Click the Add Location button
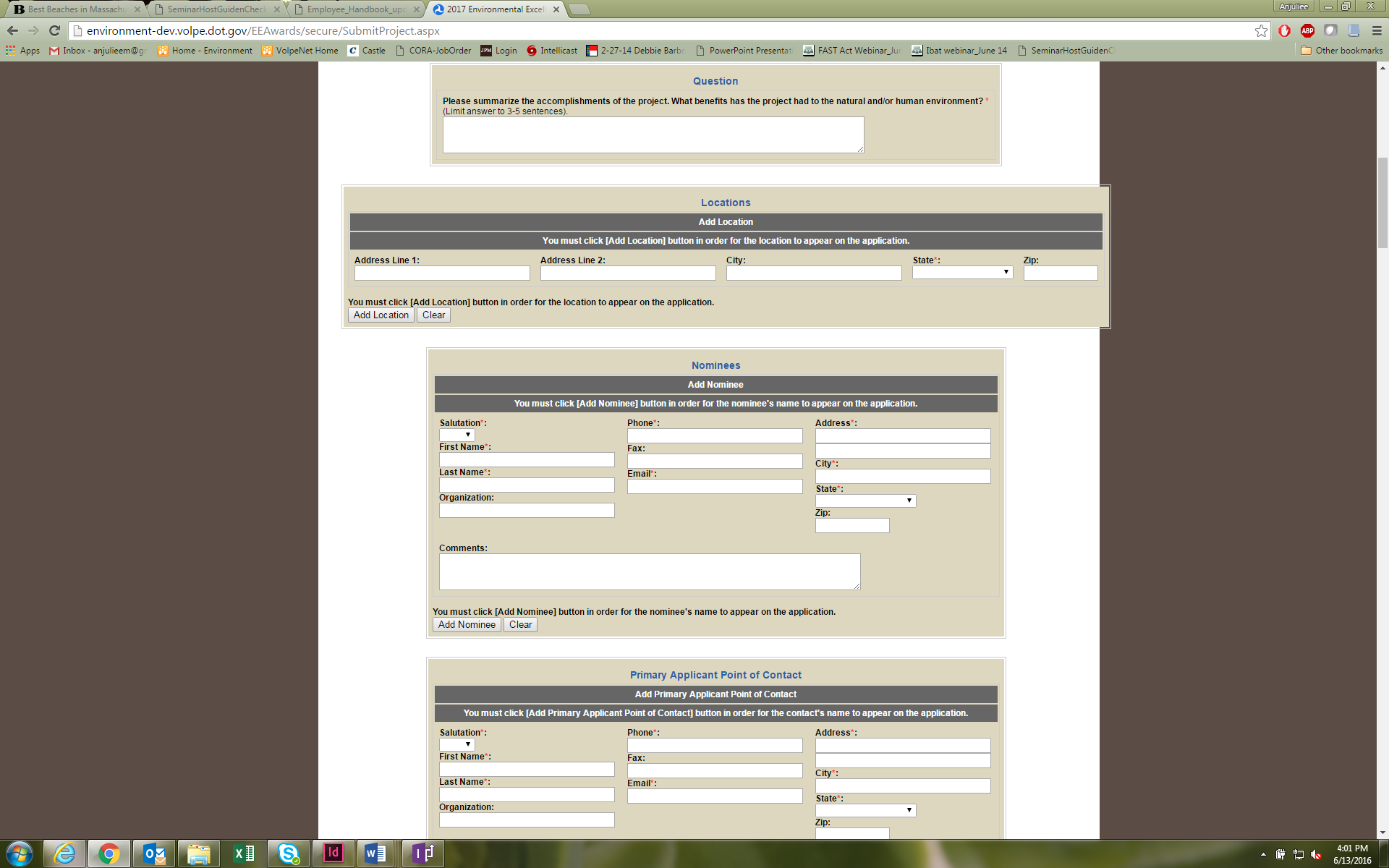Viewport: 1389px width, 868px height. pos(381,315)
